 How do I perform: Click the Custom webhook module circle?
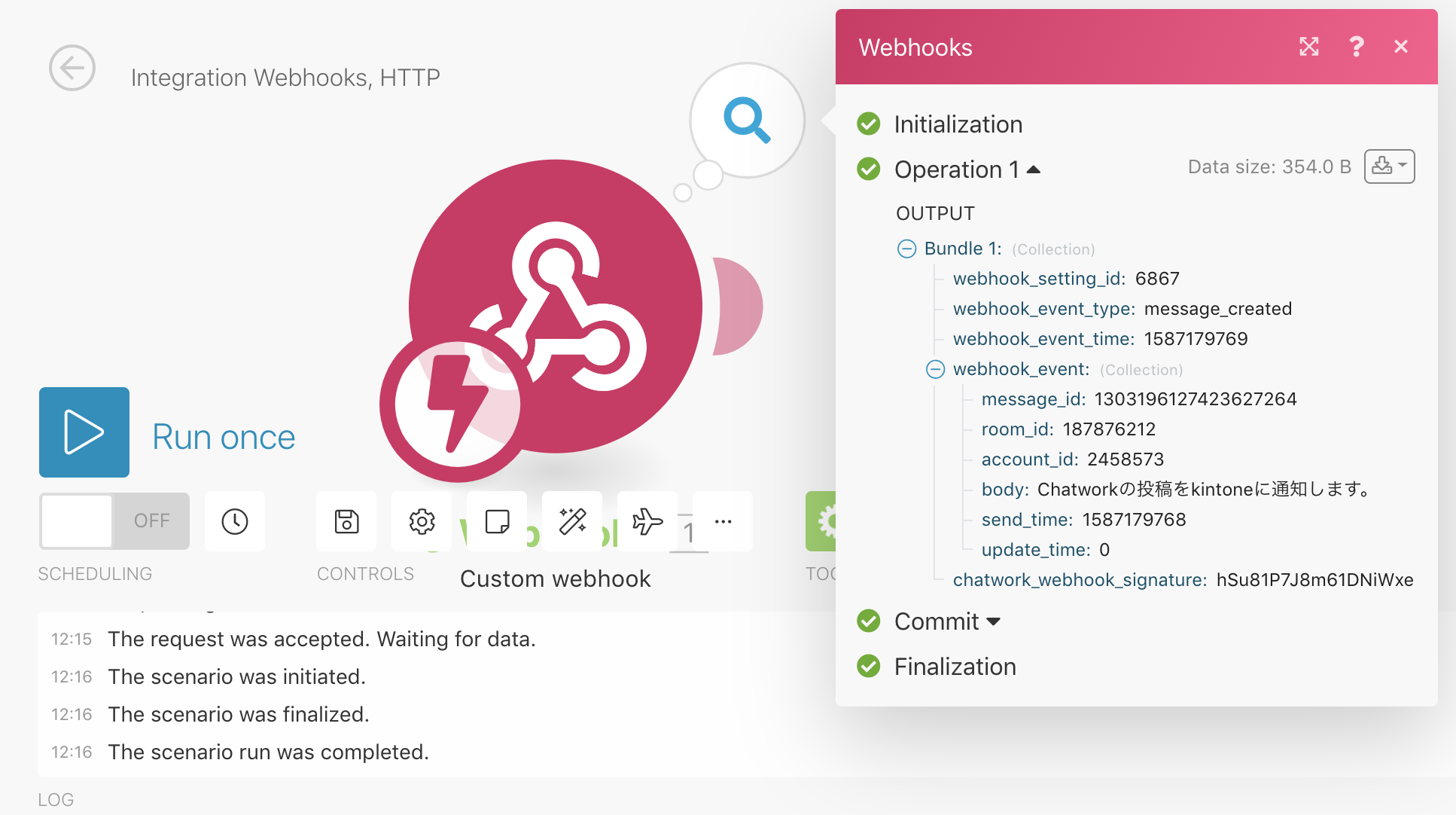pos(556,306)
